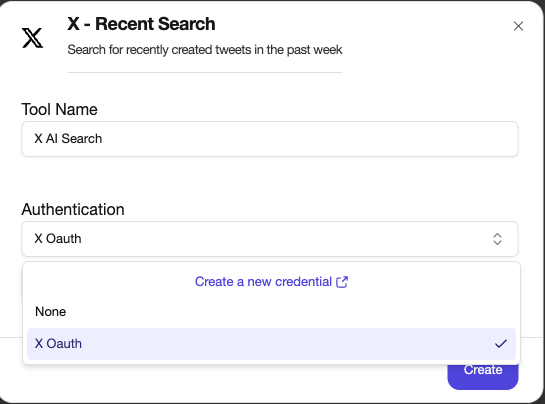Click the divider line under the description
The height and width of the screenshot is (404, 545).
(205, 72)
